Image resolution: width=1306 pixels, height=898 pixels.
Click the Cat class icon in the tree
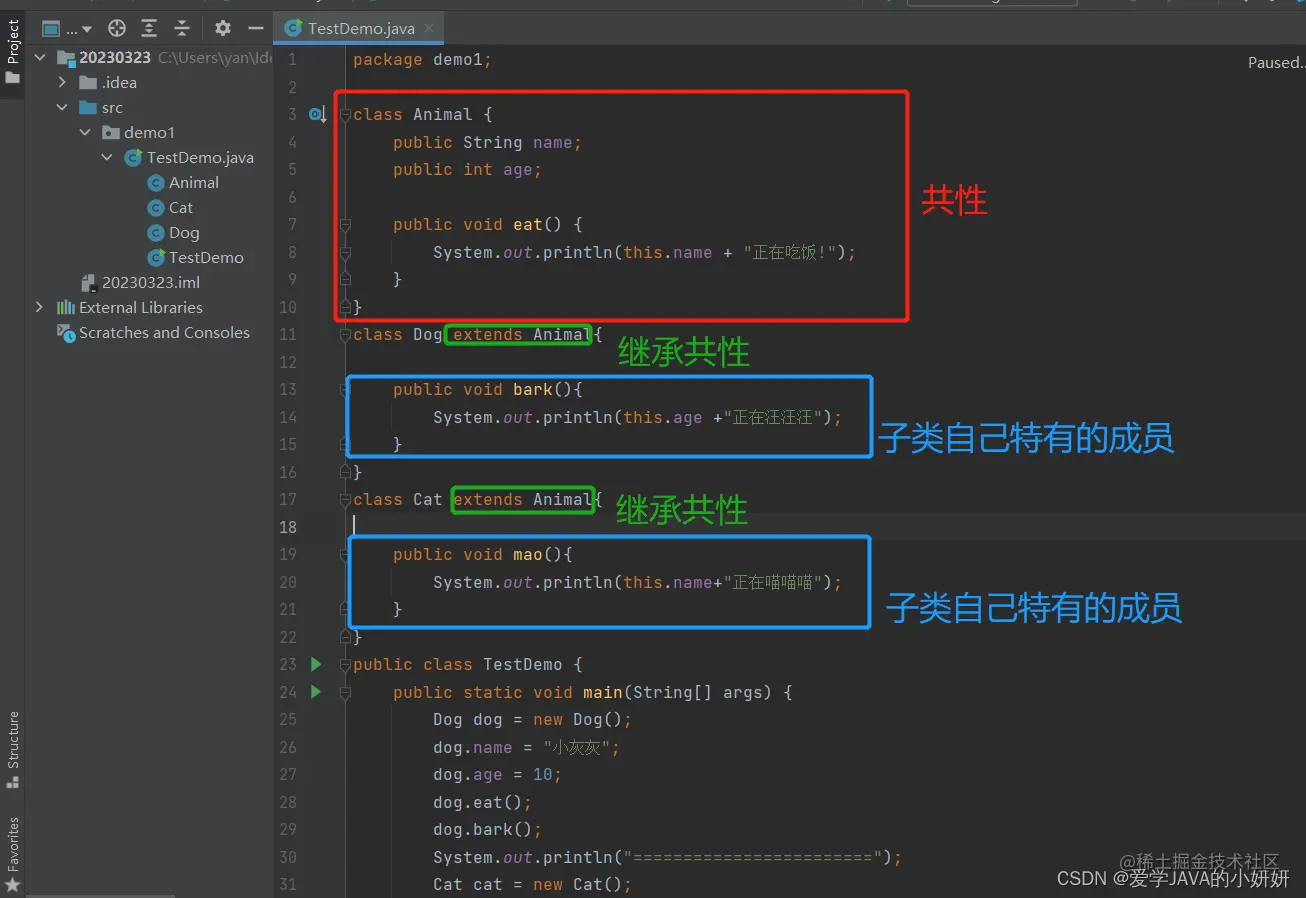pyautogui.click(x=155, y=207)
